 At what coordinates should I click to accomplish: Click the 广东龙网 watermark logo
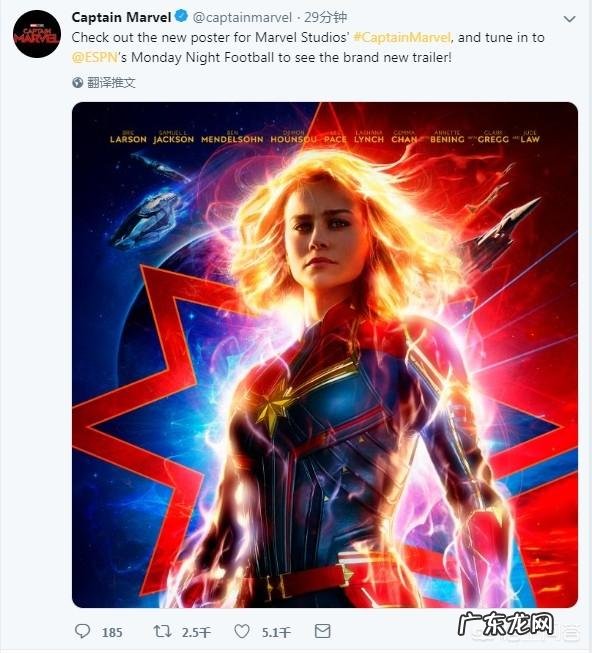point(506,625)
